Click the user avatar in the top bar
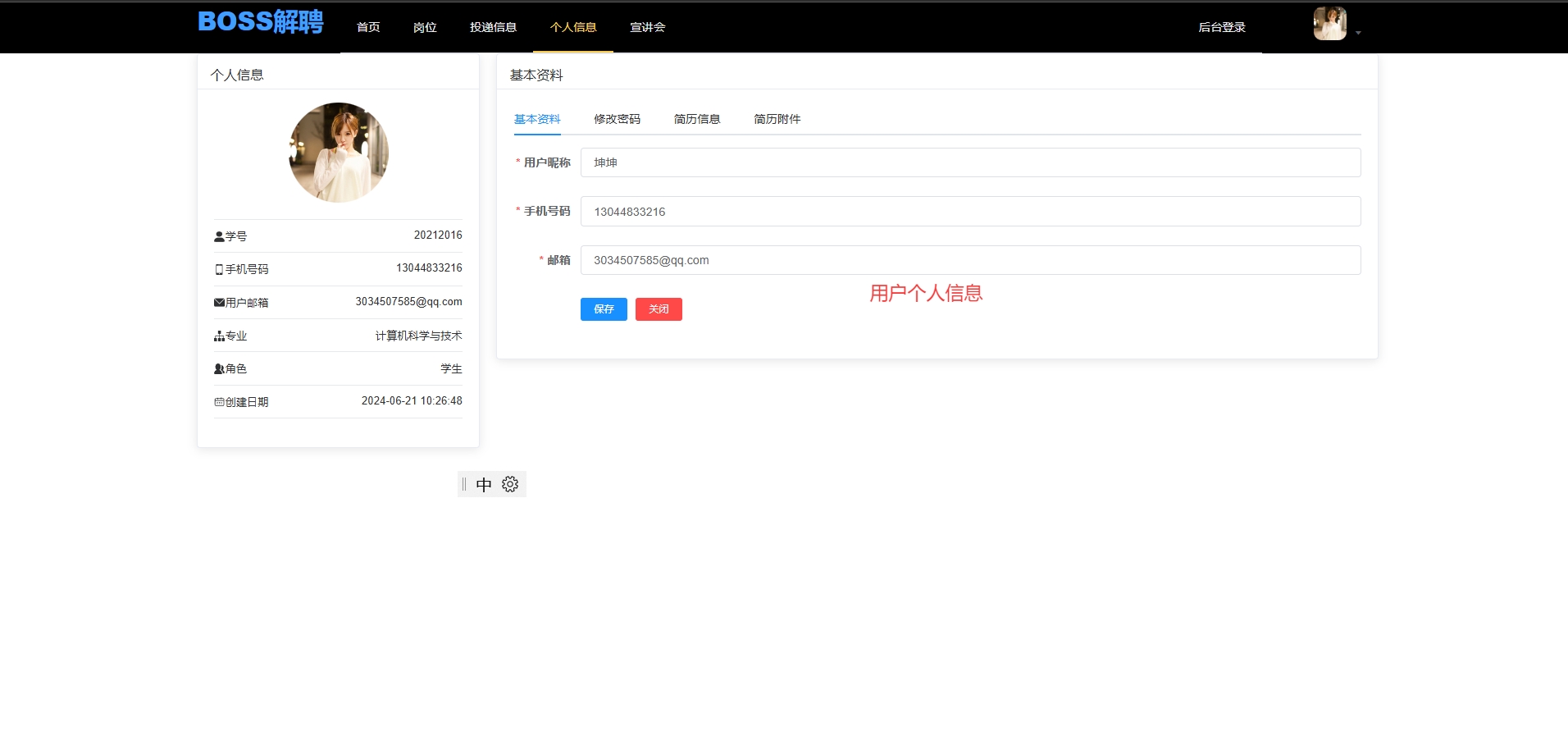1568x745 pixels. pos(1329,24)
